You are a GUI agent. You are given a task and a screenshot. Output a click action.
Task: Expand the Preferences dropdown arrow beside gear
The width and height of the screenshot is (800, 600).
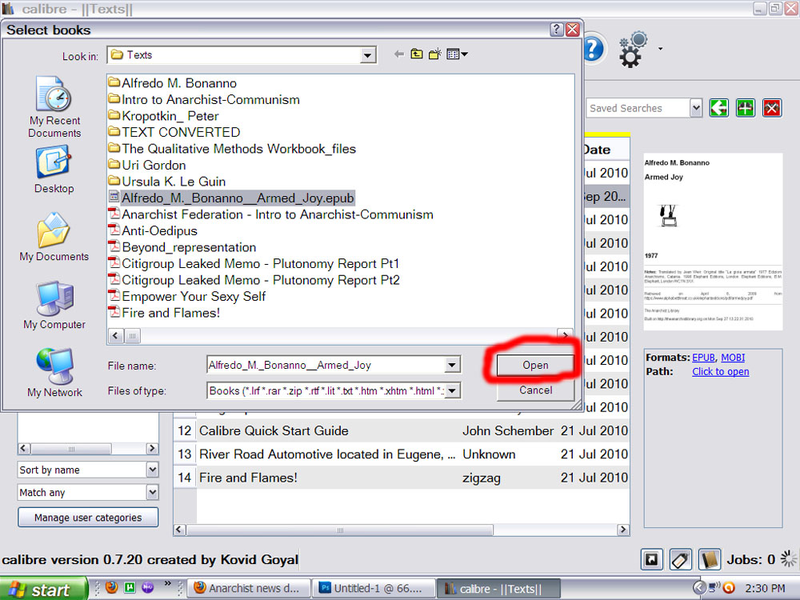click(660, 49)
